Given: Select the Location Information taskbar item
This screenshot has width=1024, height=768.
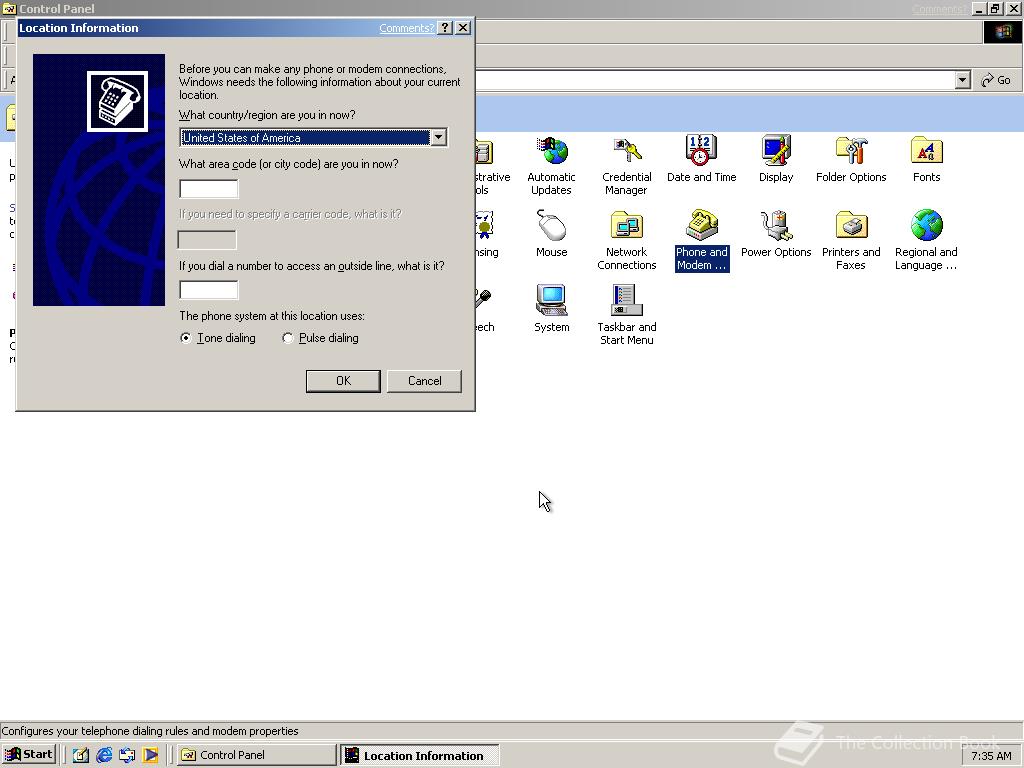Looking at the screenshot, I should click(419, 755).
